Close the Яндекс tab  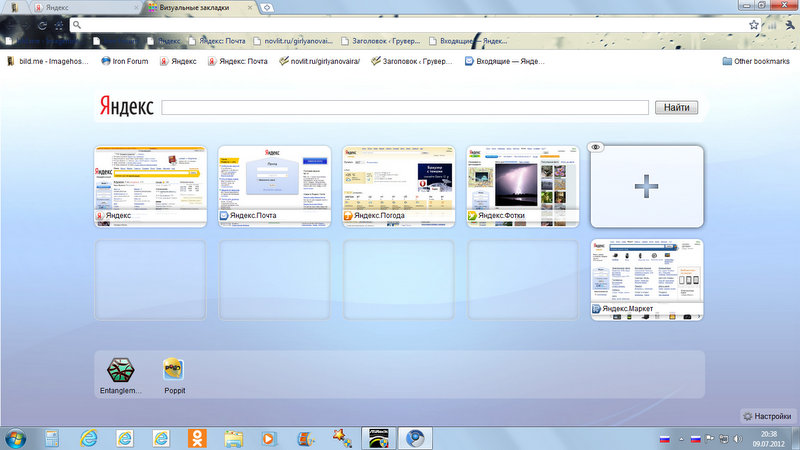(136, 8)
